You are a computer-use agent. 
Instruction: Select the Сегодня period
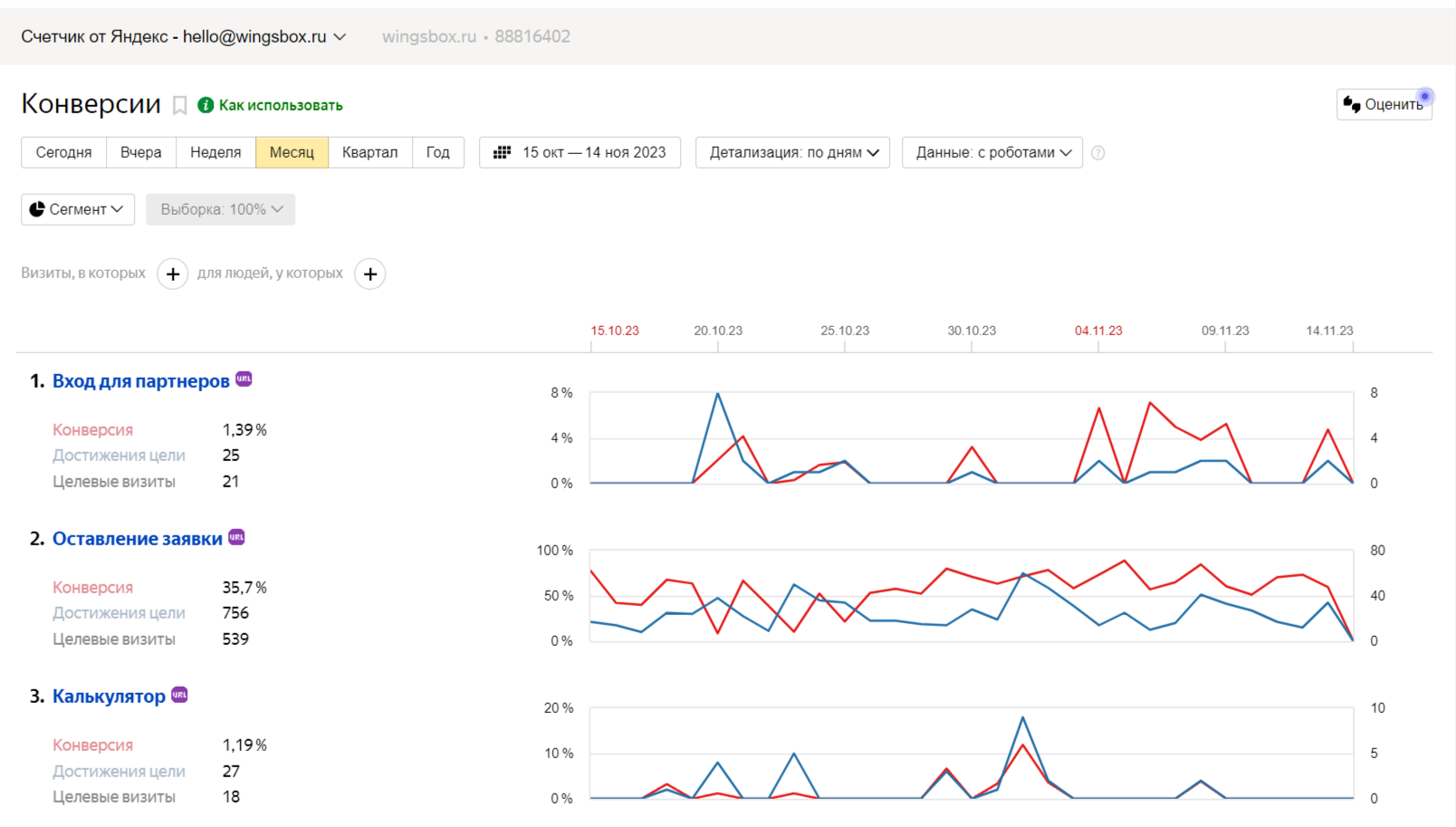pyautogui.click(x=63, y=152)
